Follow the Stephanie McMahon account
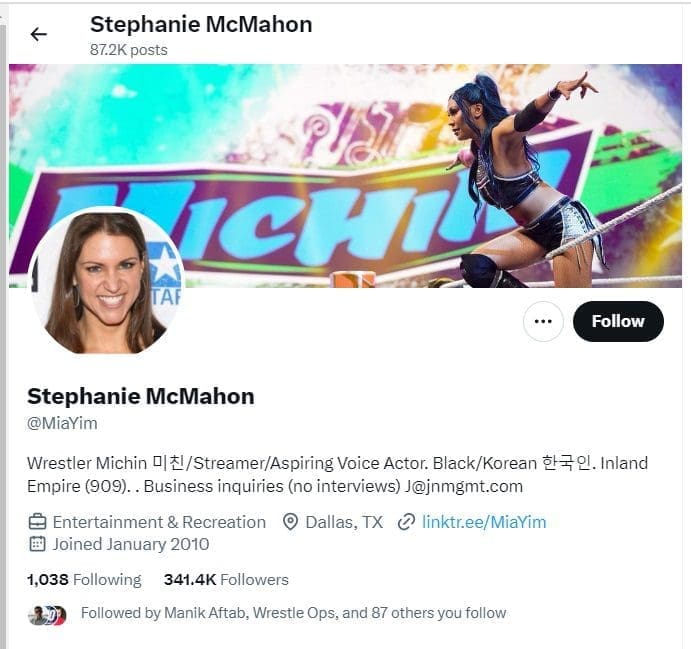This screenshot has height=649, width=691. tap(618, 322)
